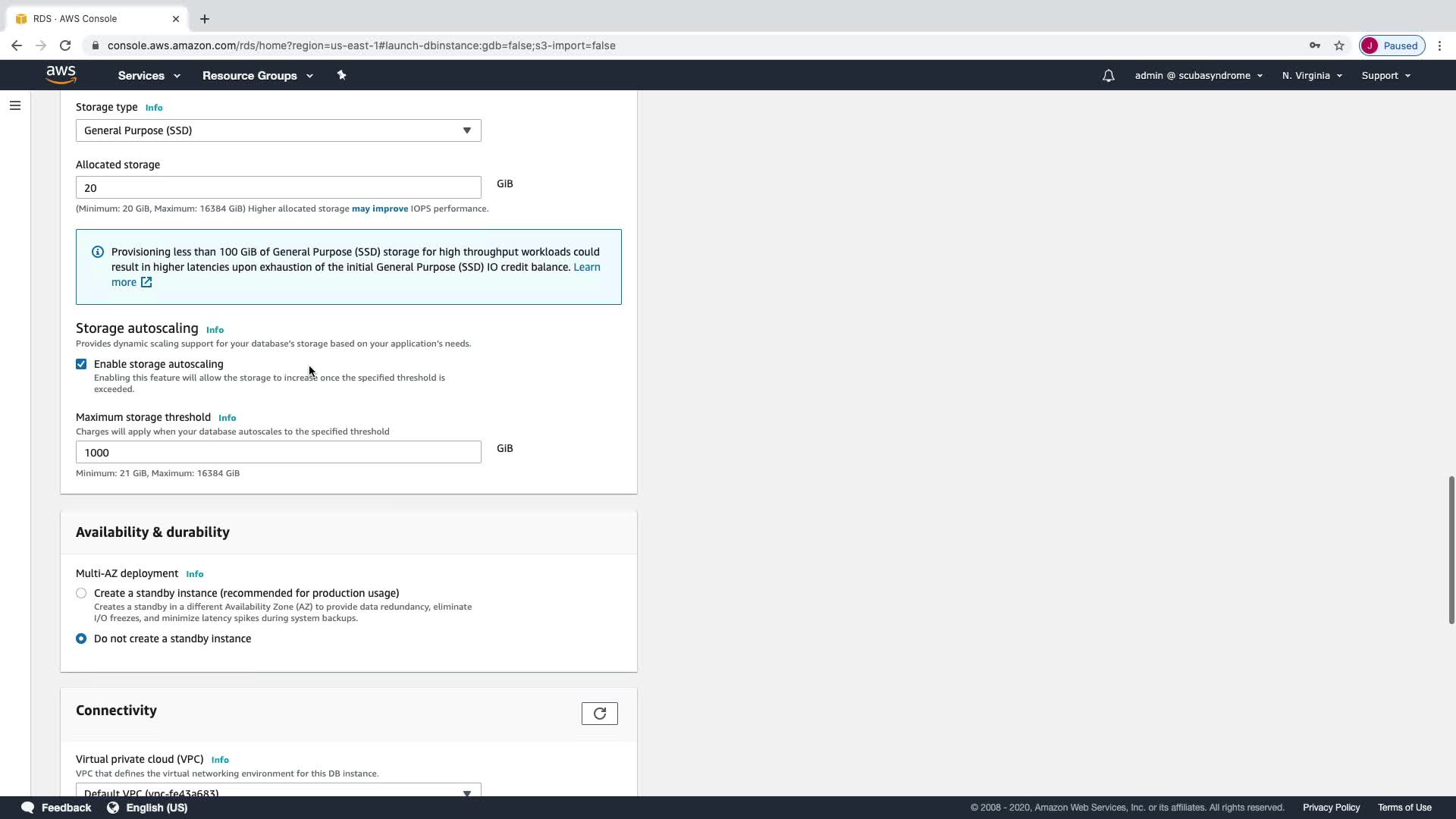Click the browser reload icon
The height and width of the screenshot is (819, 1456).
coord(65,45)
